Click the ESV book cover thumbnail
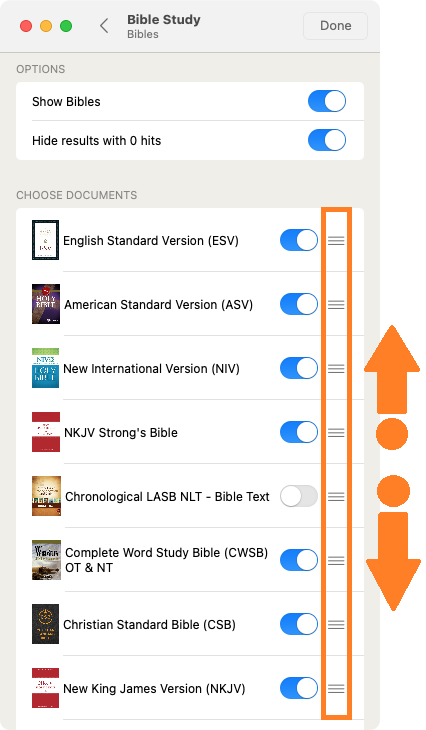The width and height of the screenshot is (426, 730). pos(45,240)
